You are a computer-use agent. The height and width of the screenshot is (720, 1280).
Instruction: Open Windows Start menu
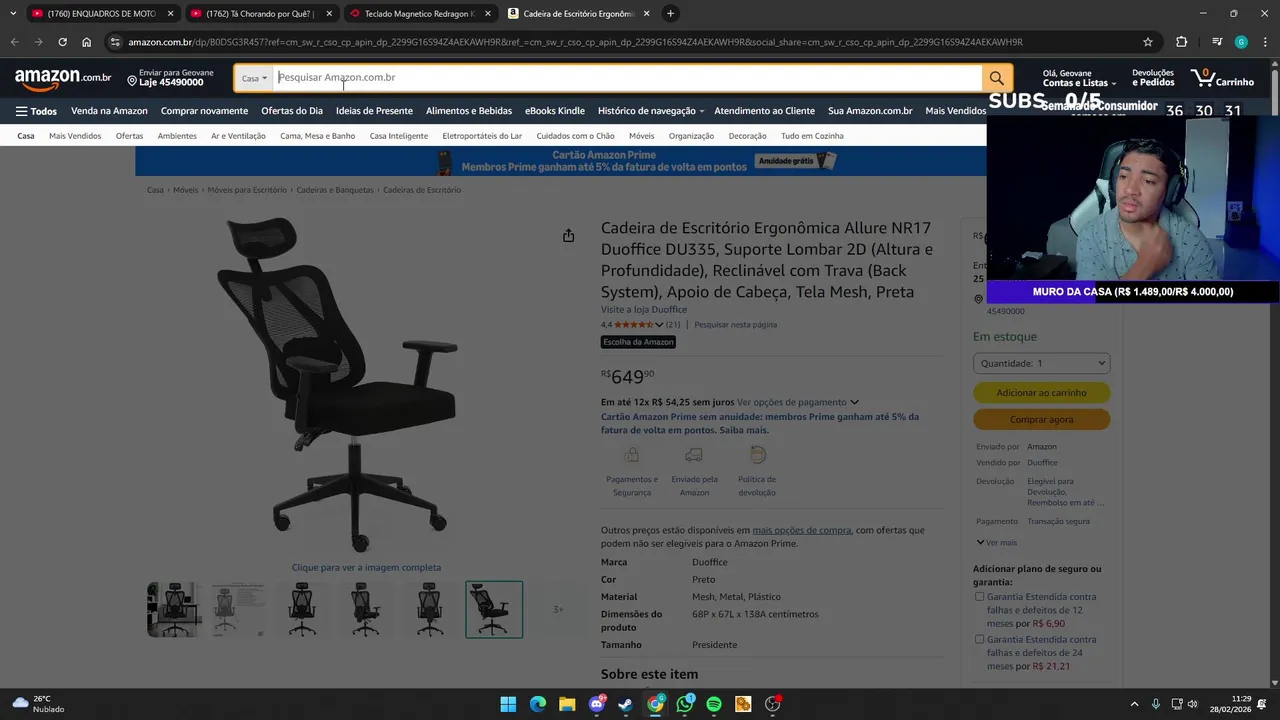pyautogui.click(x=508, y=704)
